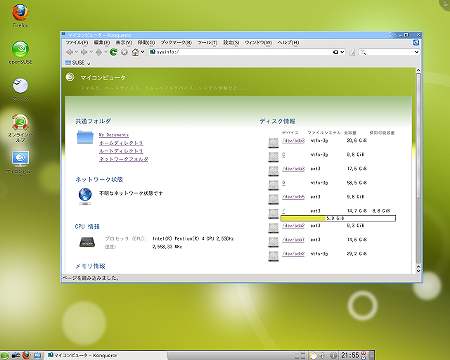
Task: Click the taskbar clock showing 21:55
Action: 350,355
